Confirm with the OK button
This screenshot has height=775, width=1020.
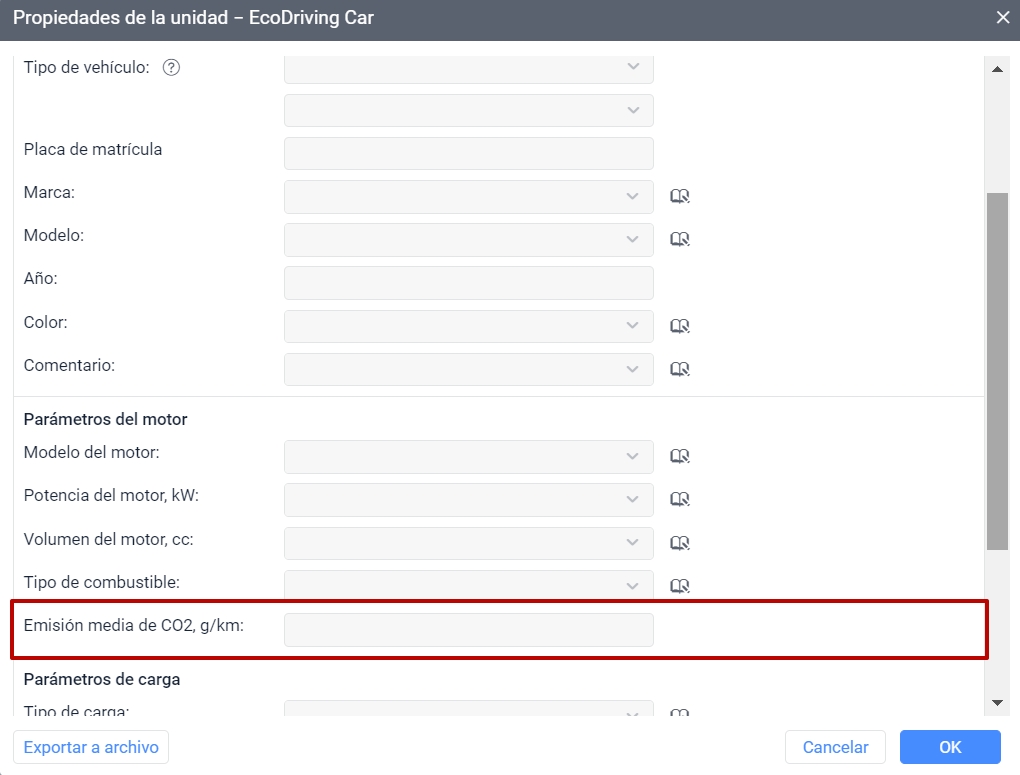coord(949,747)
